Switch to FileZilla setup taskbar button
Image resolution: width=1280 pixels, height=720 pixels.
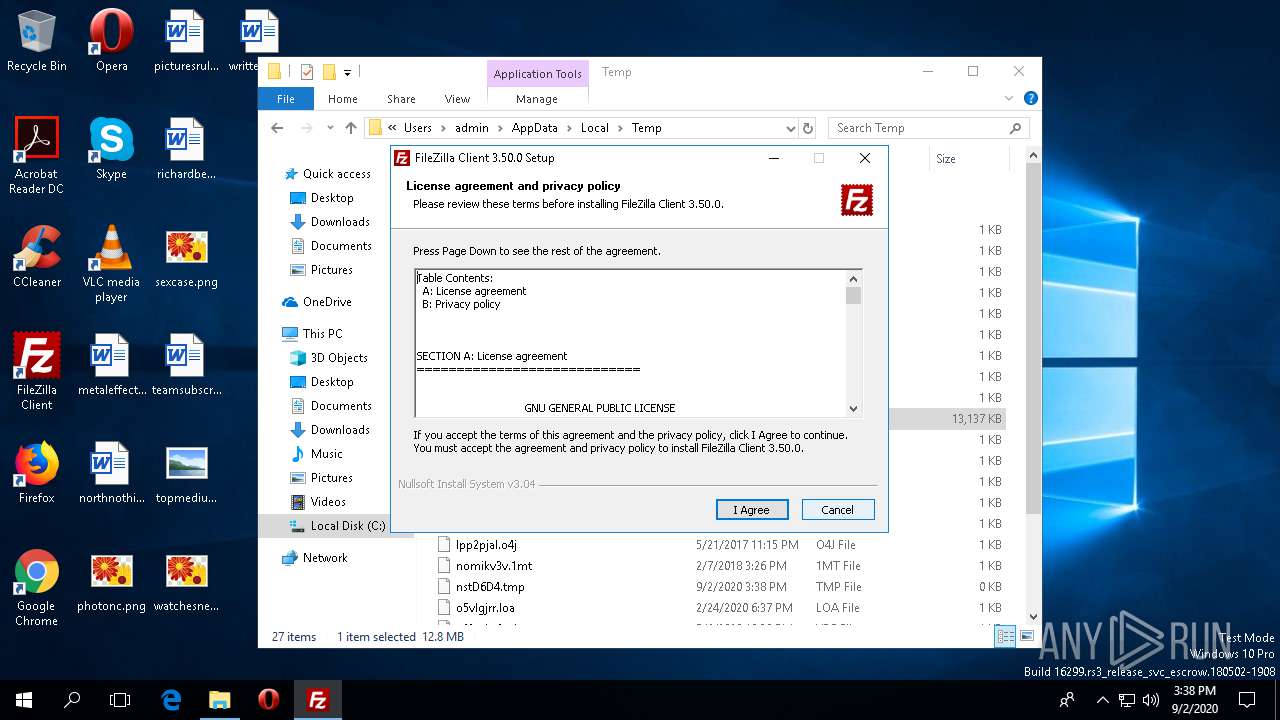pyautogui.click(x=317, y=700)
